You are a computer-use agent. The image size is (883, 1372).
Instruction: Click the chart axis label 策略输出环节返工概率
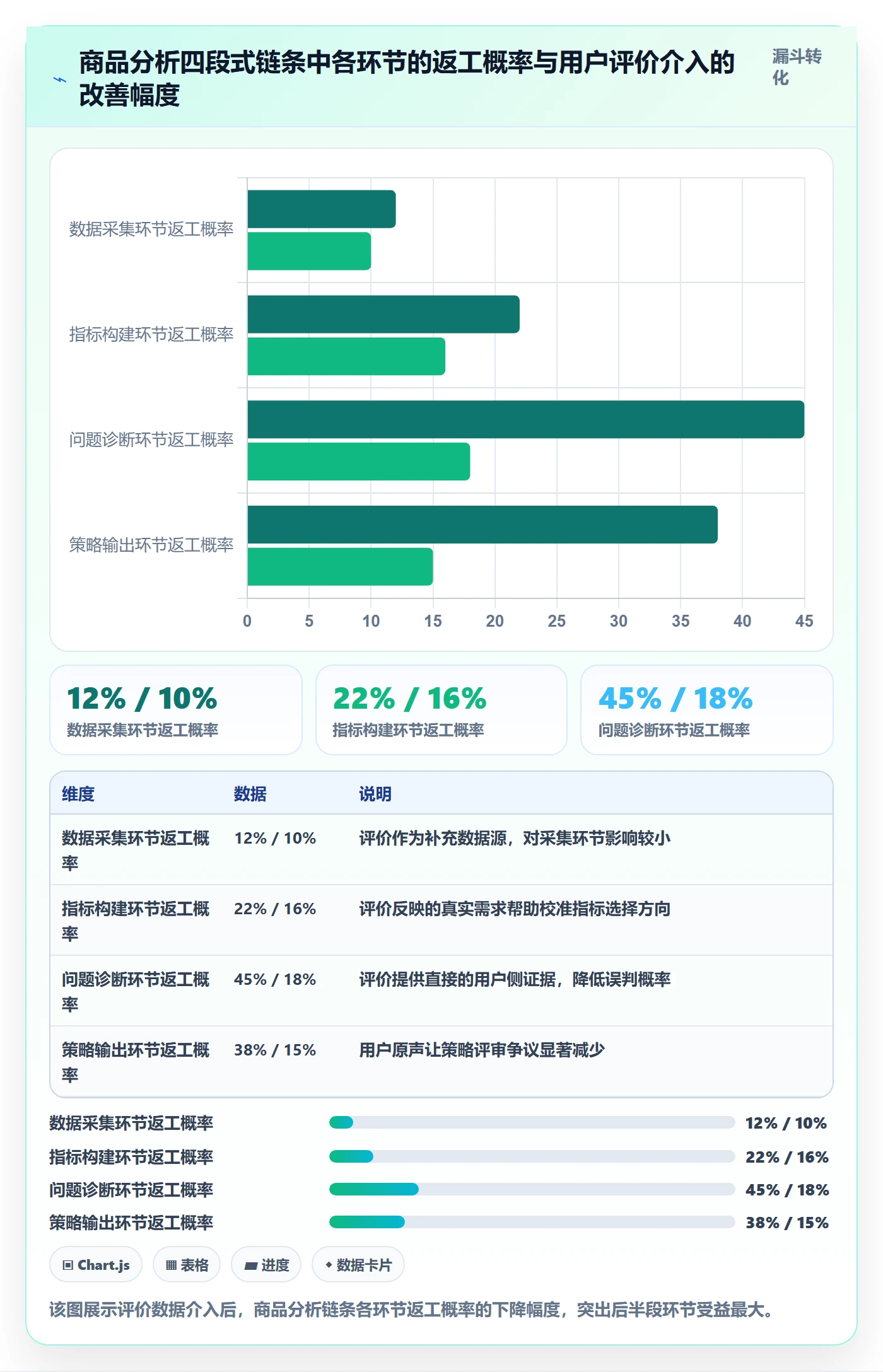click(x=151, y=545)
